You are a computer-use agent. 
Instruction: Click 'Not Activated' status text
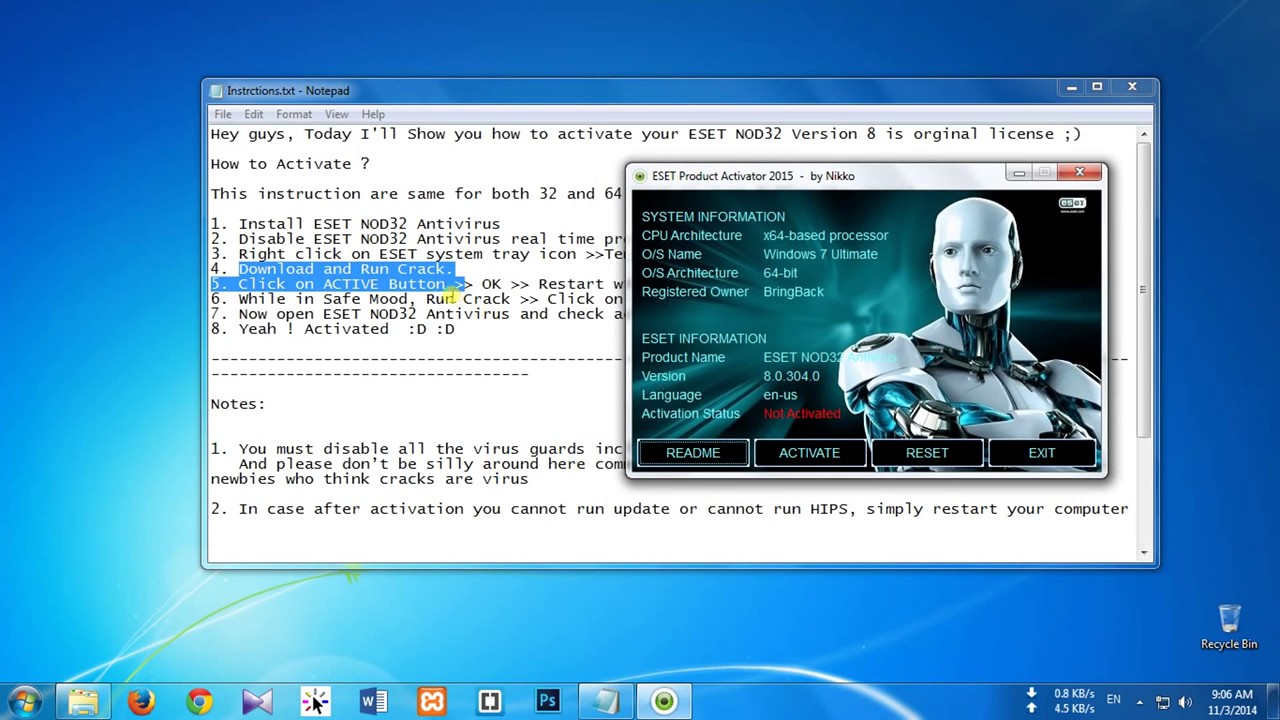click(802, 414)
